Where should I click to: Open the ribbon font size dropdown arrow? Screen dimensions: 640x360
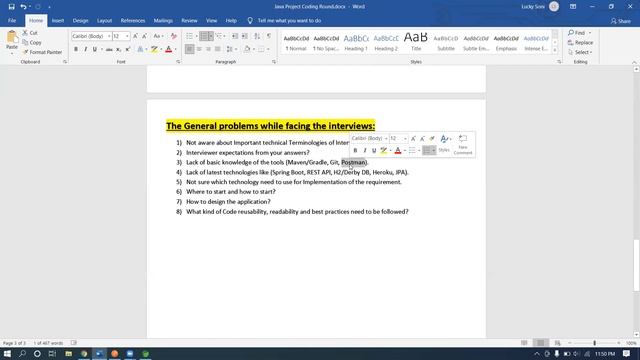coord(127,36)
